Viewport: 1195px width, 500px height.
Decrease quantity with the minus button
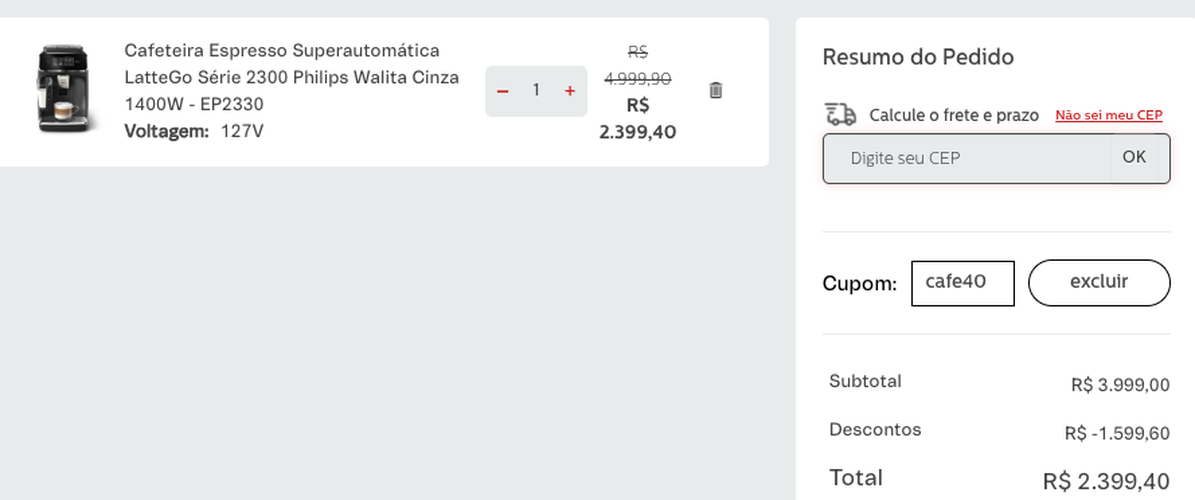503,91
